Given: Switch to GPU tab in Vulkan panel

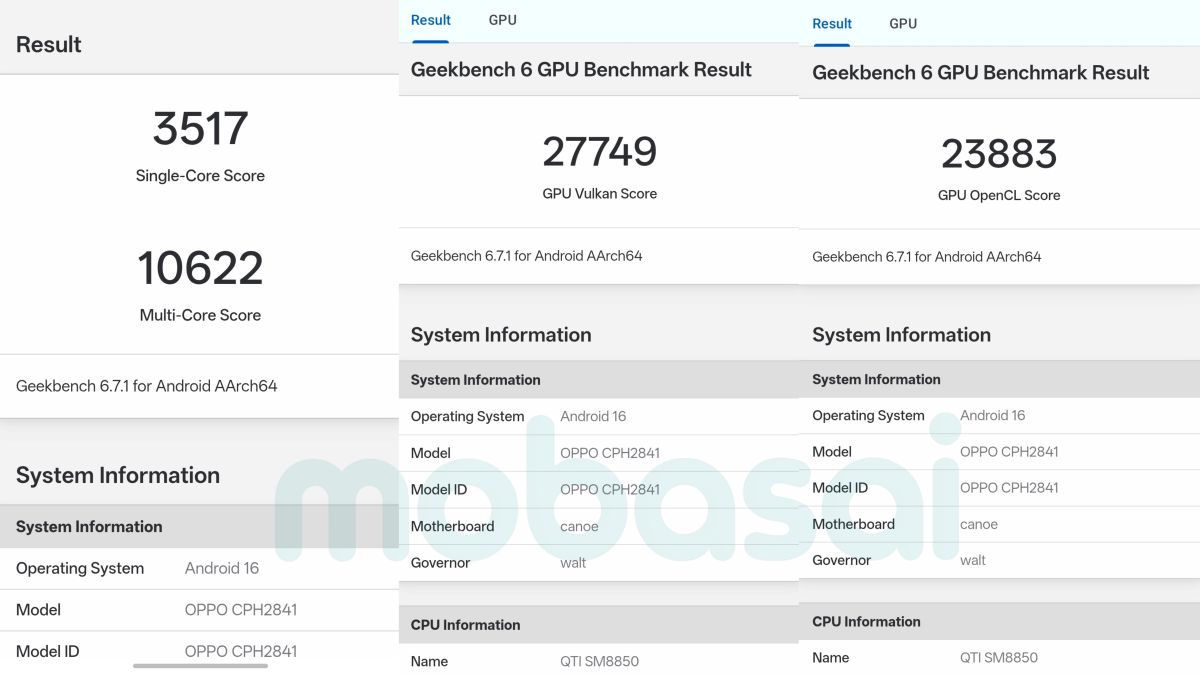Looking at the screenshot, I should tap(503, 20).
